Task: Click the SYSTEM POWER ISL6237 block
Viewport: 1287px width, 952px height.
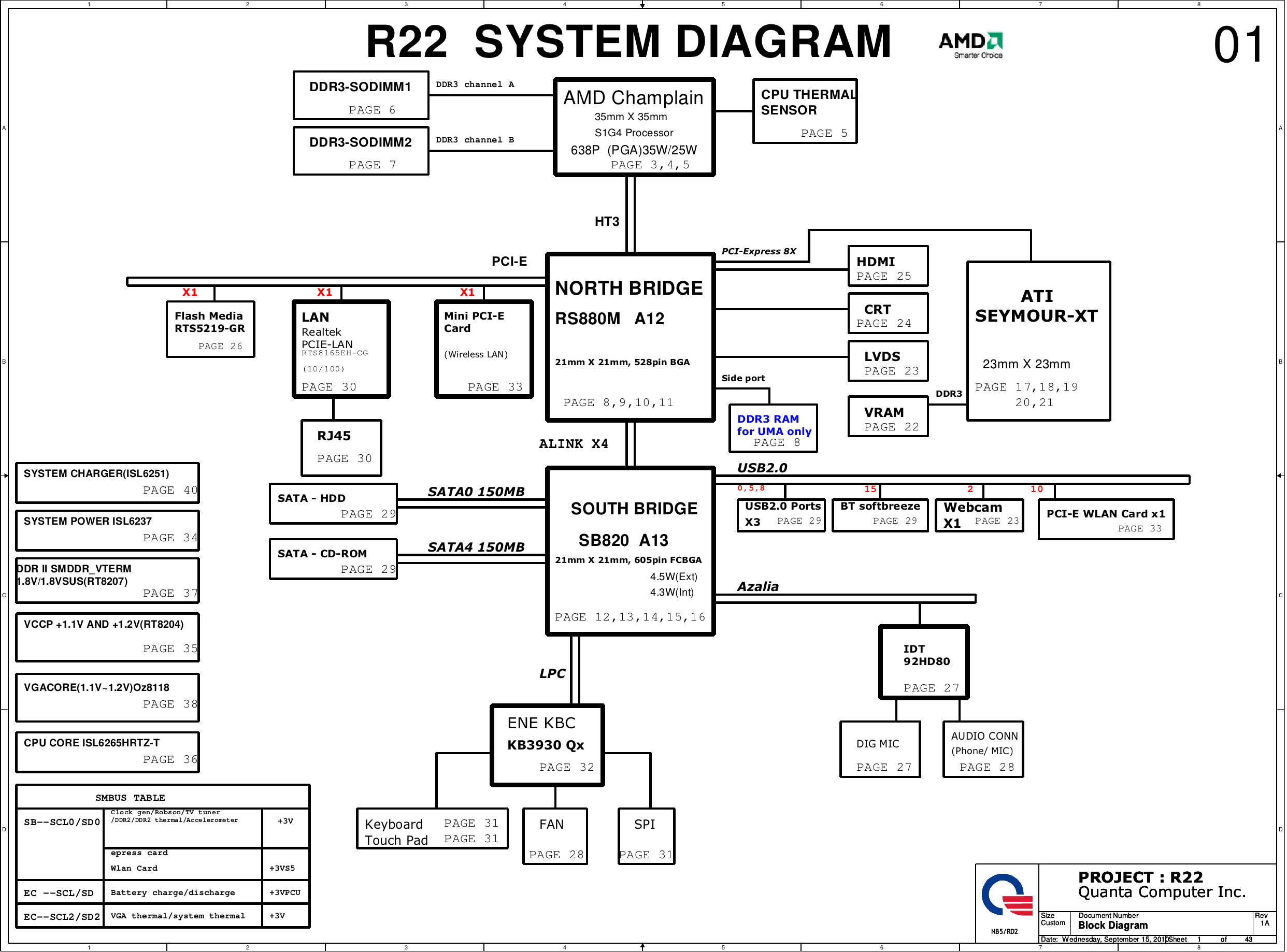Action: [107, 531]
